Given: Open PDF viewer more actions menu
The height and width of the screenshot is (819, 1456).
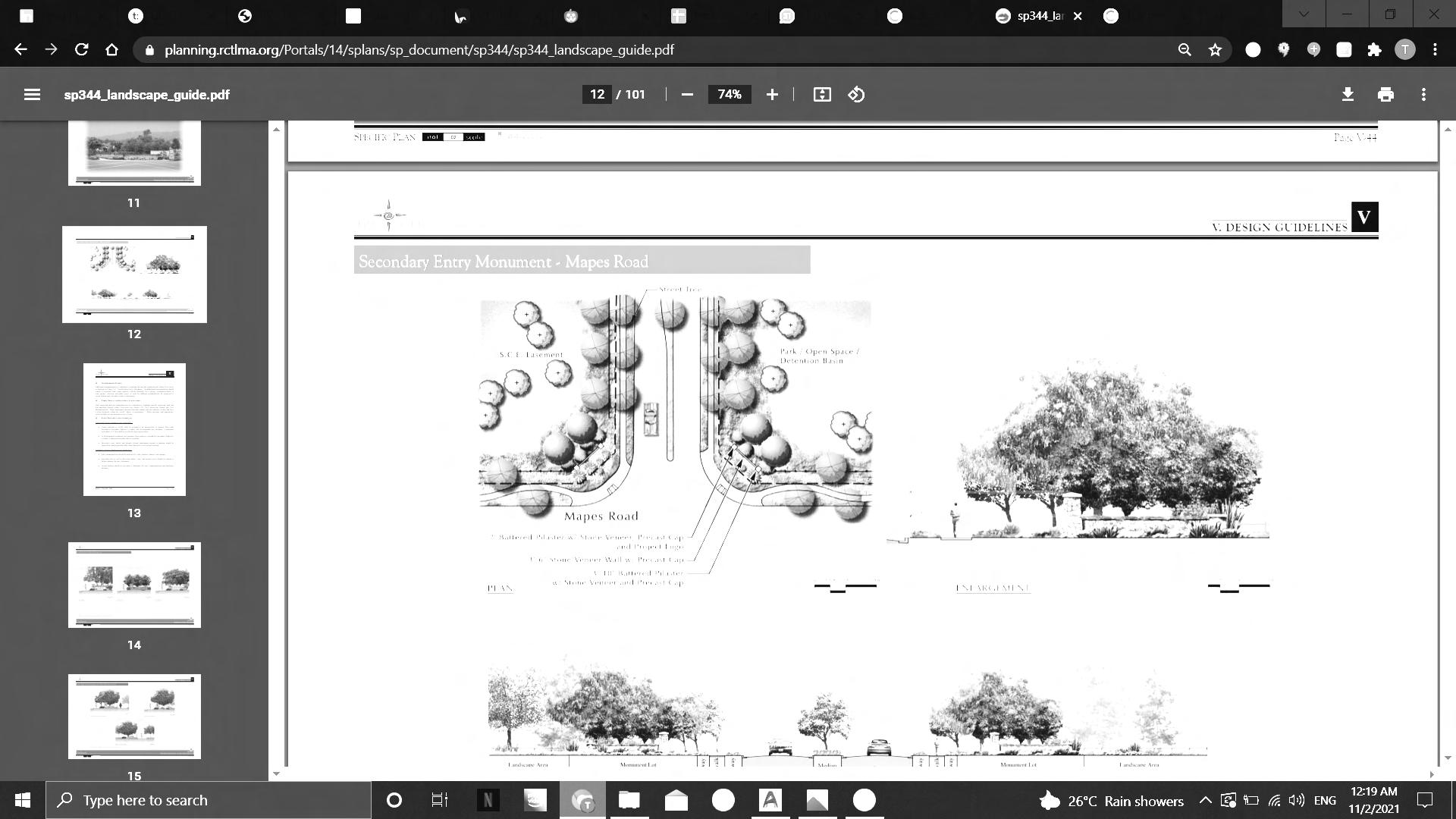Looking at the screenshot, I should click(x=1423, y=95).
